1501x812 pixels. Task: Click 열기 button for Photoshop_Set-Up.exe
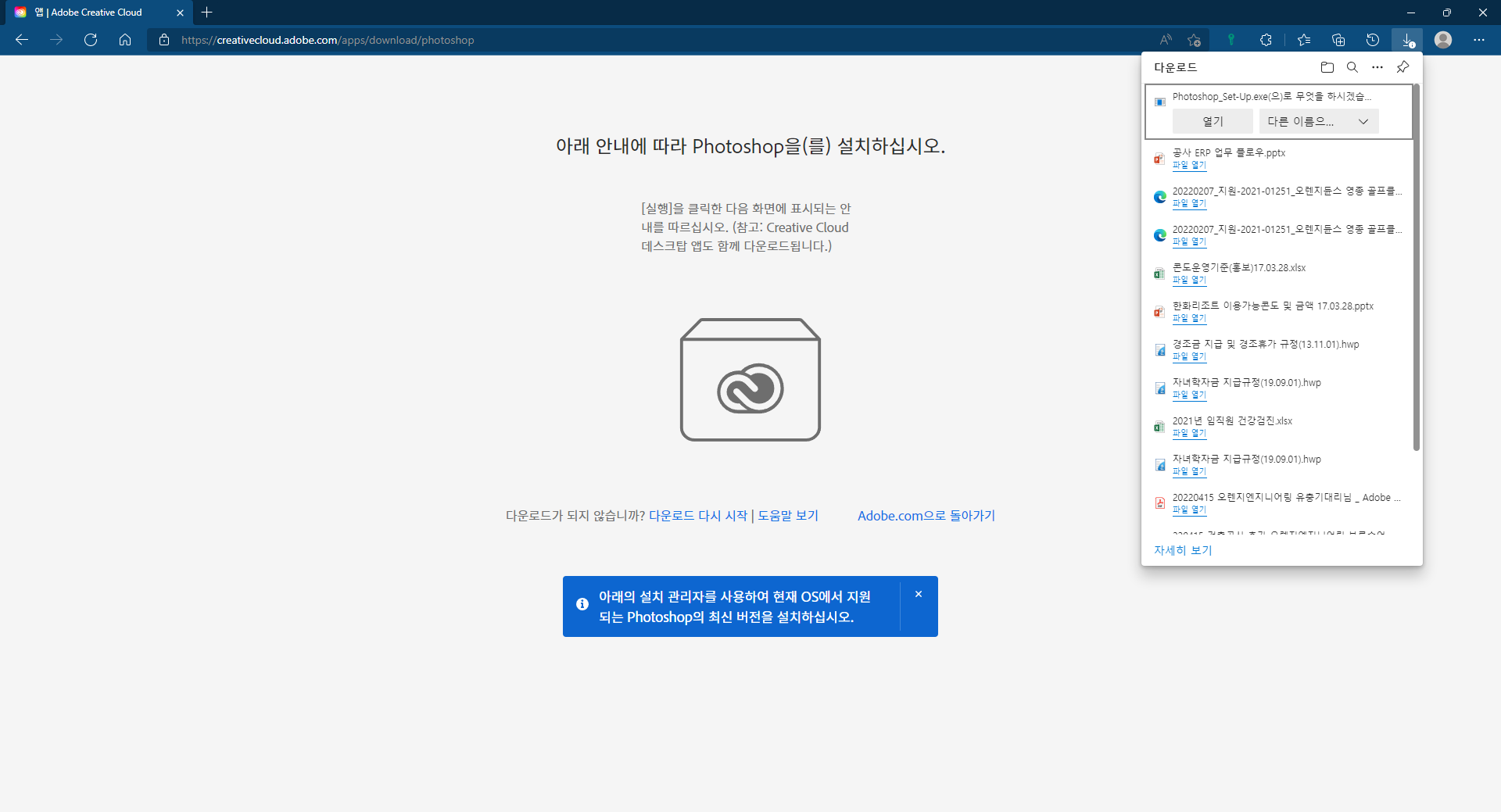click(1212, 122)
